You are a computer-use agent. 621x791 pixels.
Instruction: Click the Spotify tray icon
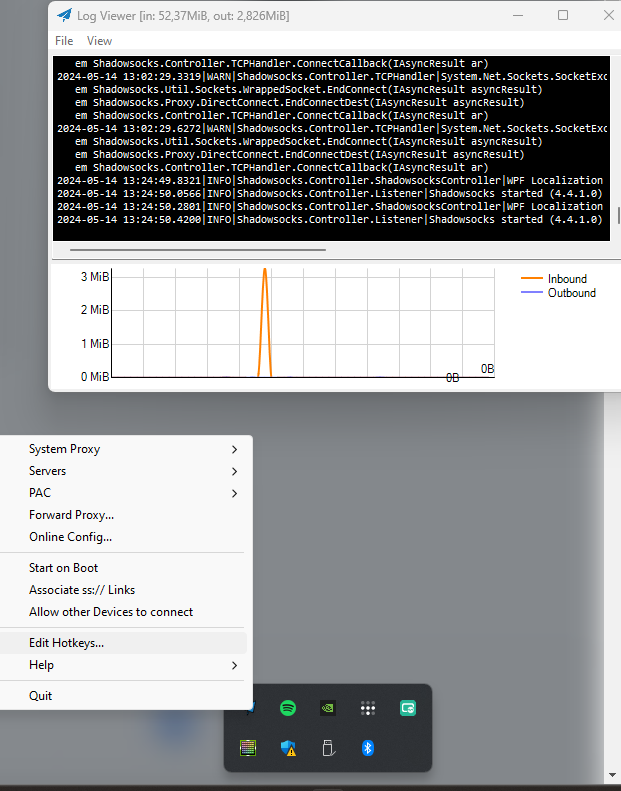tap(288, 708)
